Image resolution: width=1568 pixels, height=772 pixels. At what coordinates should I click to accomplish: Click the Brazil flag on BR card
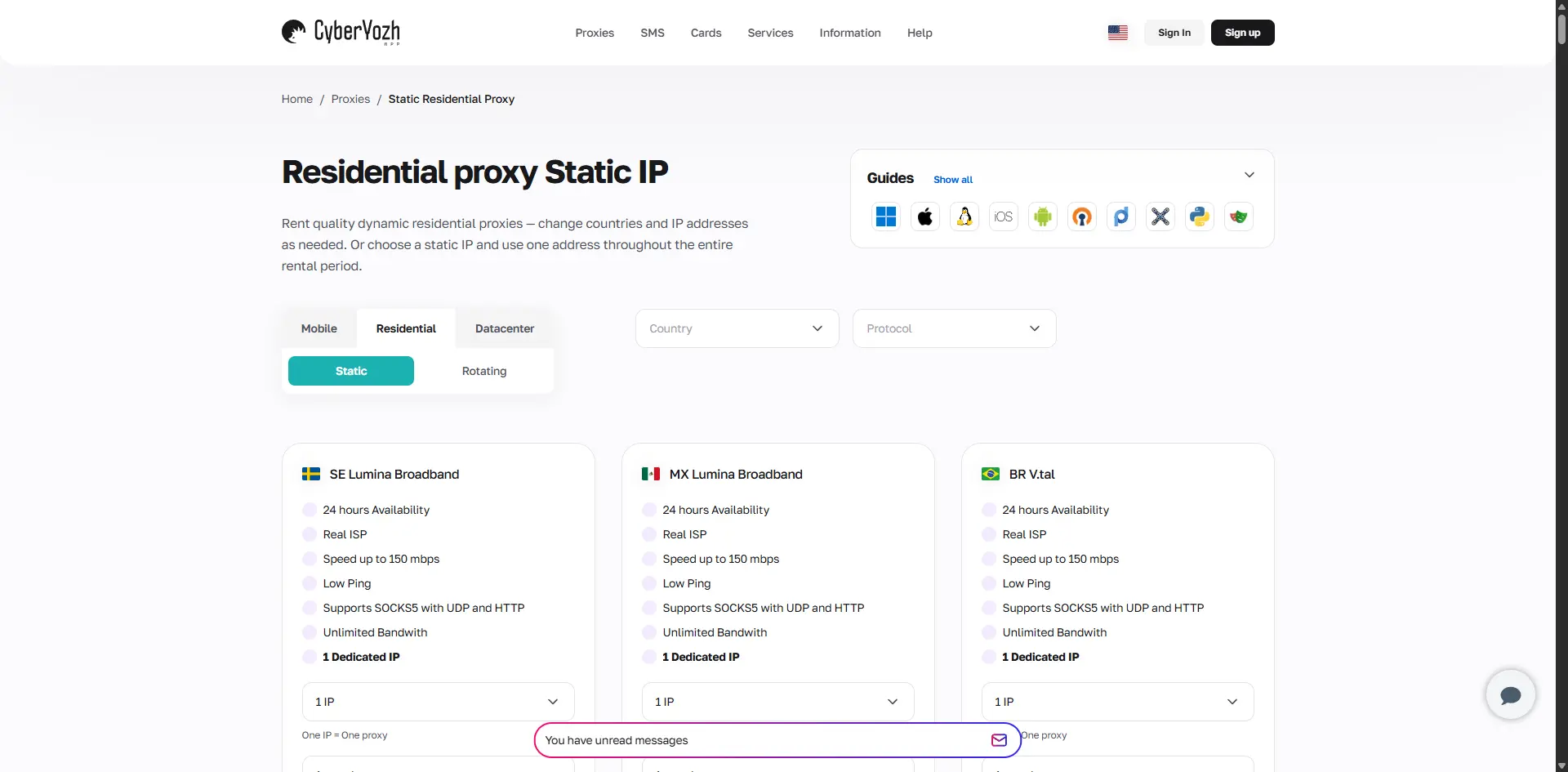click(x=991, y=474)
